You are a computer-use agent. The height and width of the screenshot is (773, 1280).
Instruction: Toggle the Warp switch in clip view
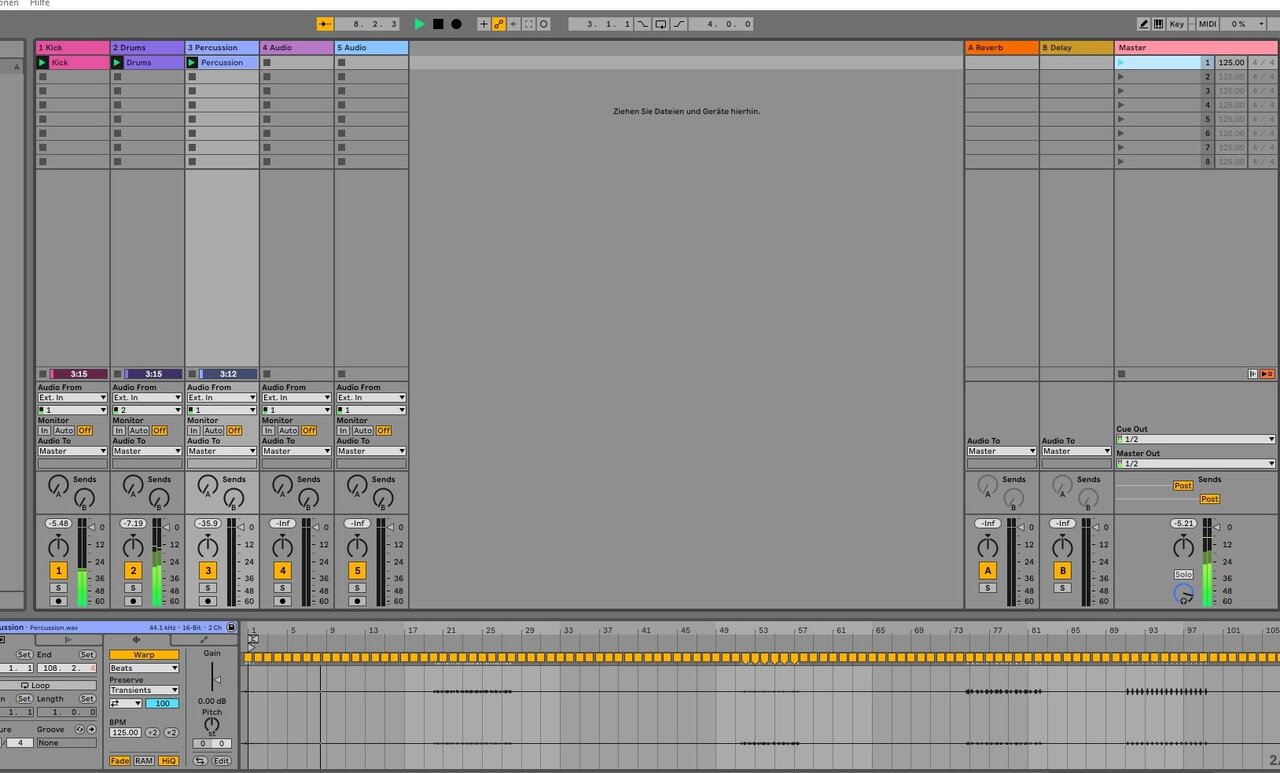(x=144, y=655)
